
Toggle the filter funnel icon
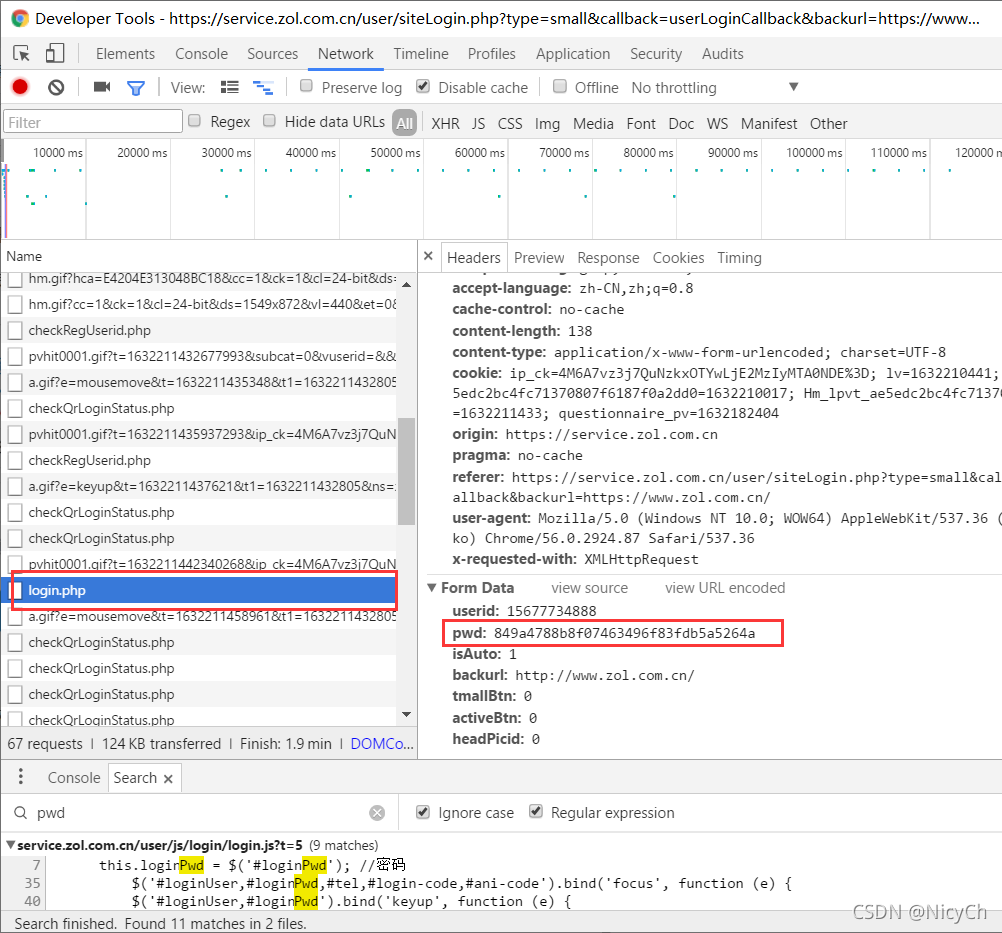[x=135, y=88]
